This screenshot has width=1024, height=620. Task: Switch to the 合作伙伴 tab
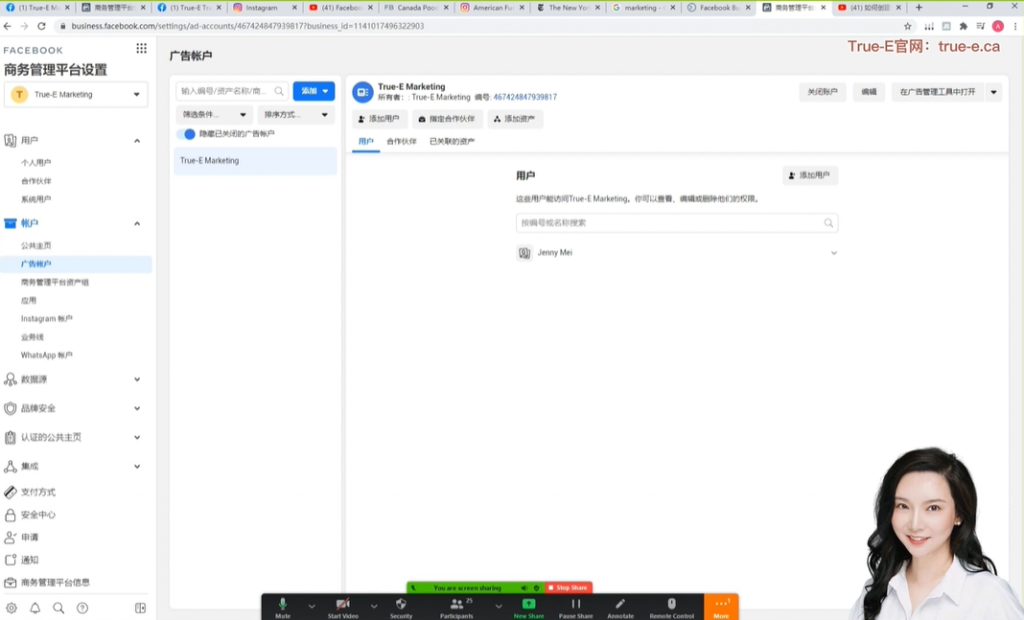tap(401, 142)
